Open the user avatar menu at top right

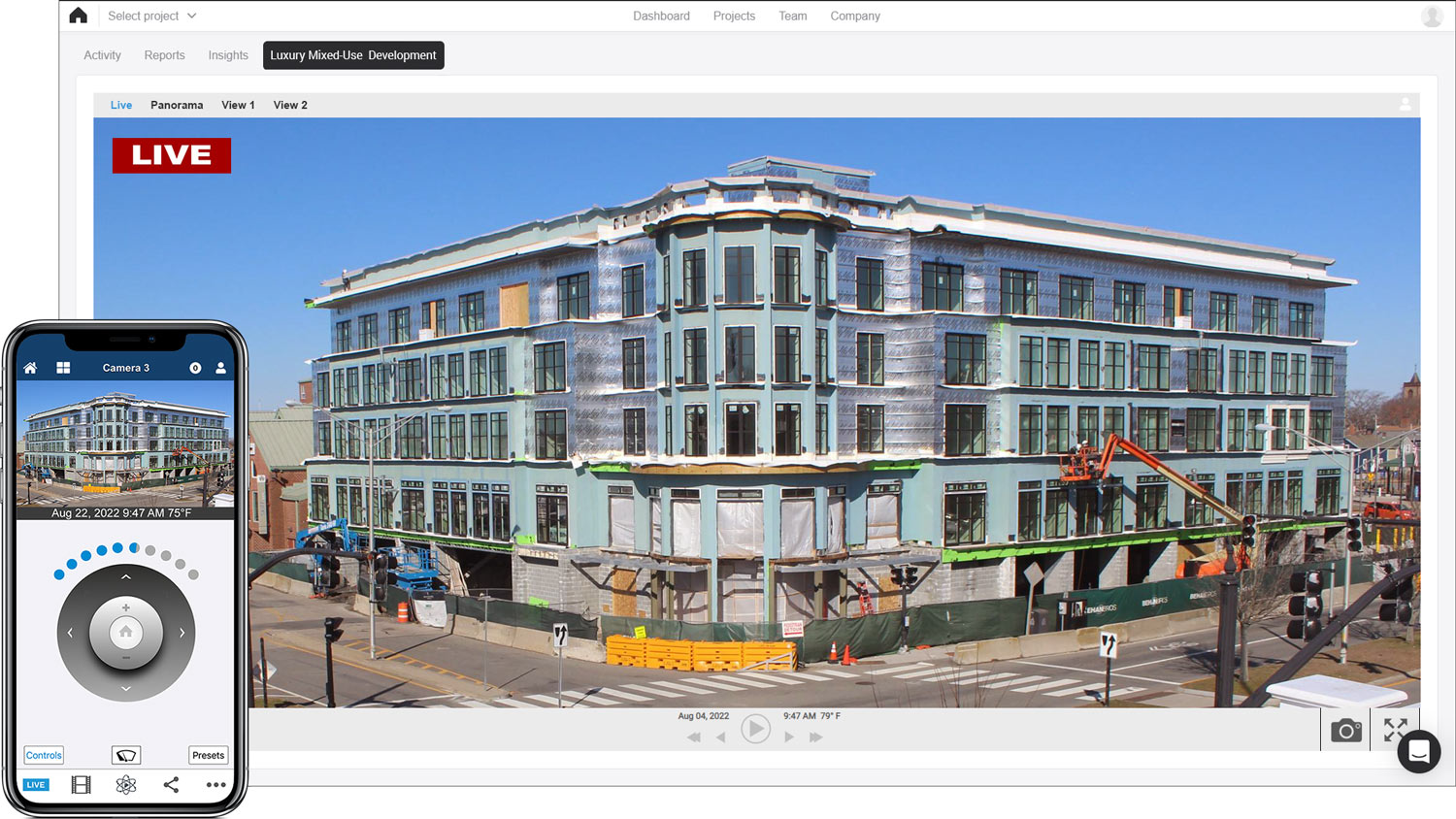click(x=1432, y=16)
